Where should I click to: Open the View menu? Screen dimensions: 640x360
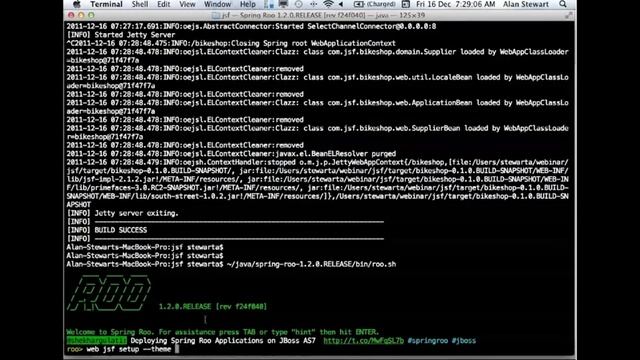(187, 4)
